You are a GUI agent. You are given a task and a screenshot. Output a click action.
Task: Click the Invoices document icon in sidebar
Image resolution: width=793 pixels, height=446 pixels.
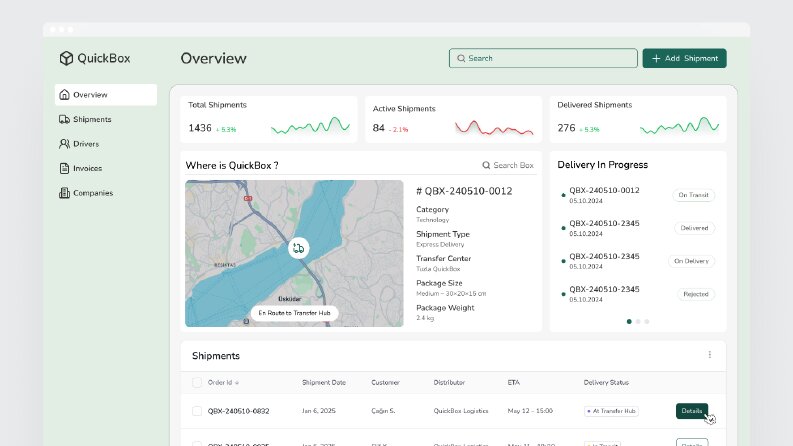(x=64, y=168)
